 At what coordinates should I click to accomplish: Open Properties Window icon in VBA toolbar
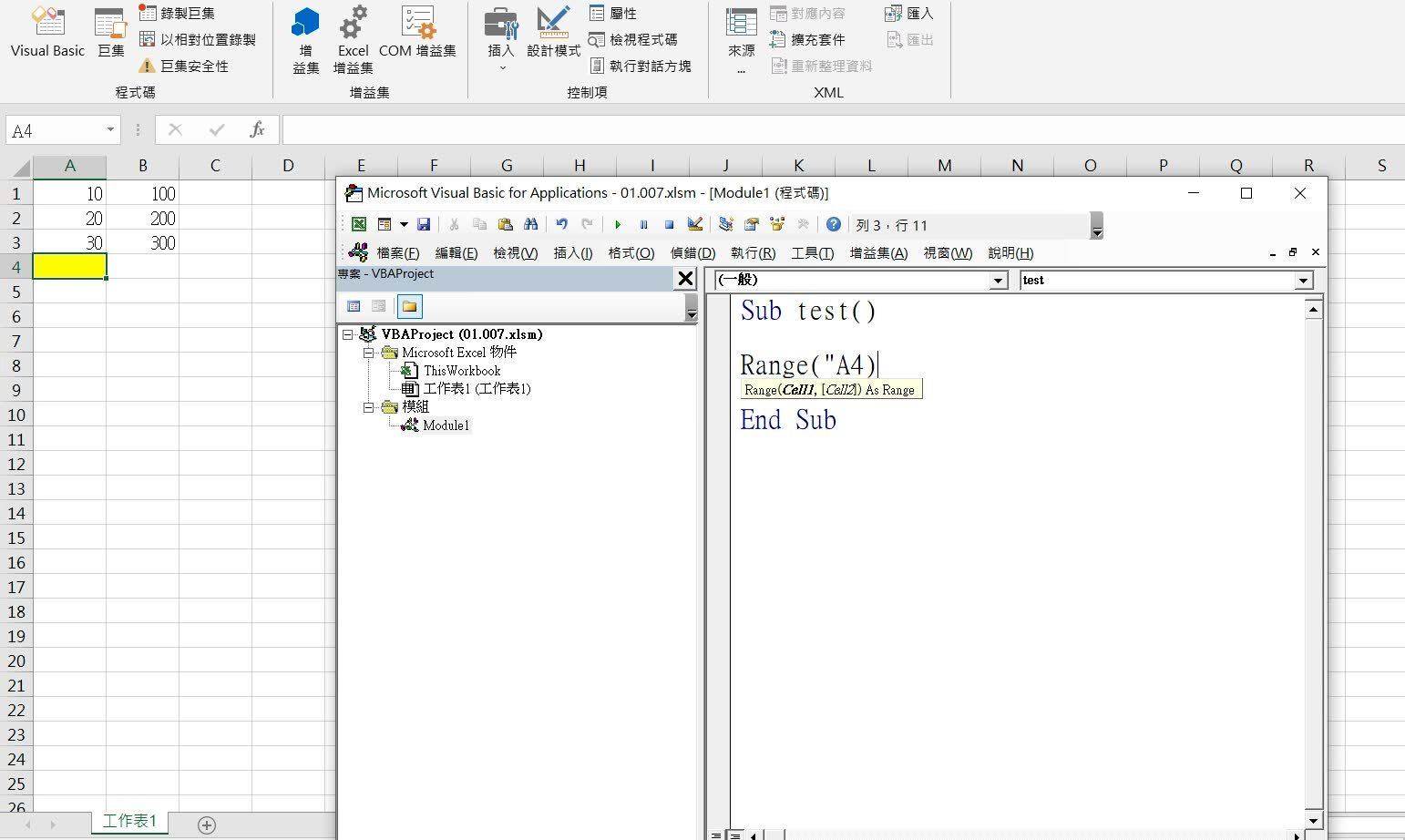(x=752, y=224)
